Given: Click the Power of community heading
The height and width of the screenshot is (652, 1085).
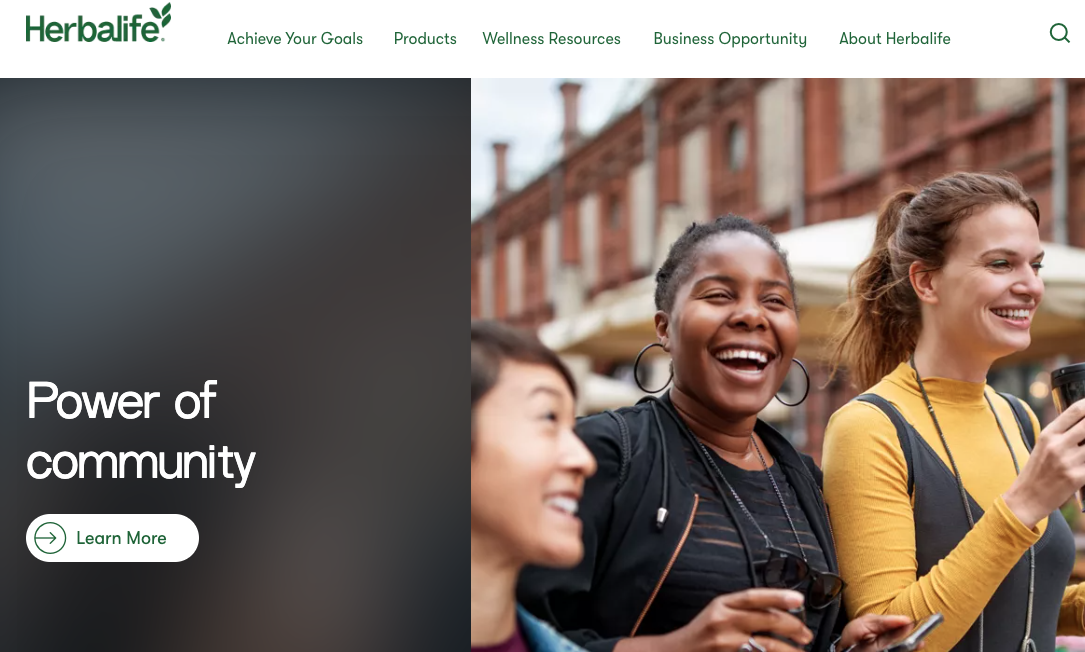Looking at the screenshot, I should coord(141,431).
